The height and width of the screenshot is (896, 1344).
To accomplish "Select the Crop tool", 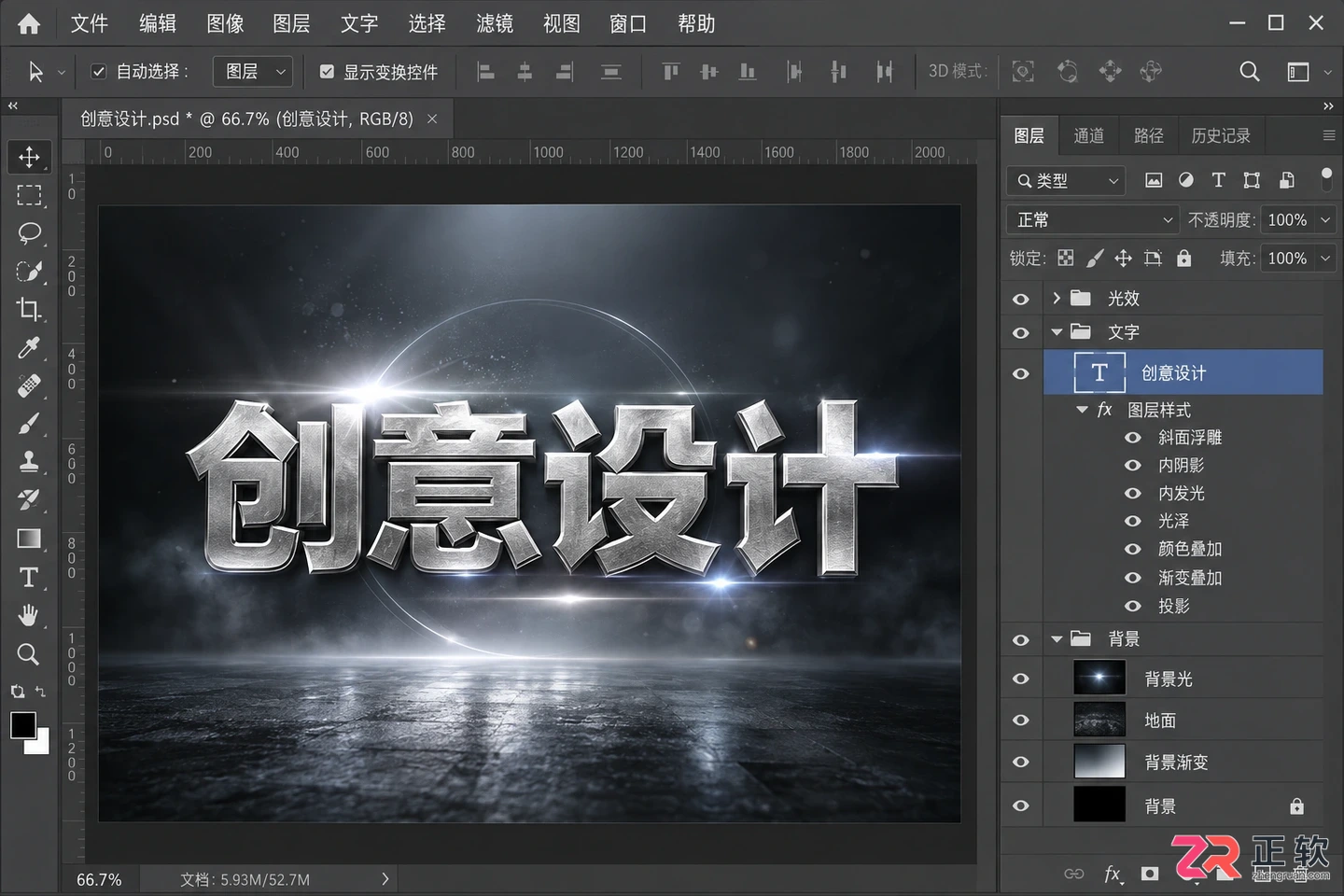I will [x=29, y=309].
